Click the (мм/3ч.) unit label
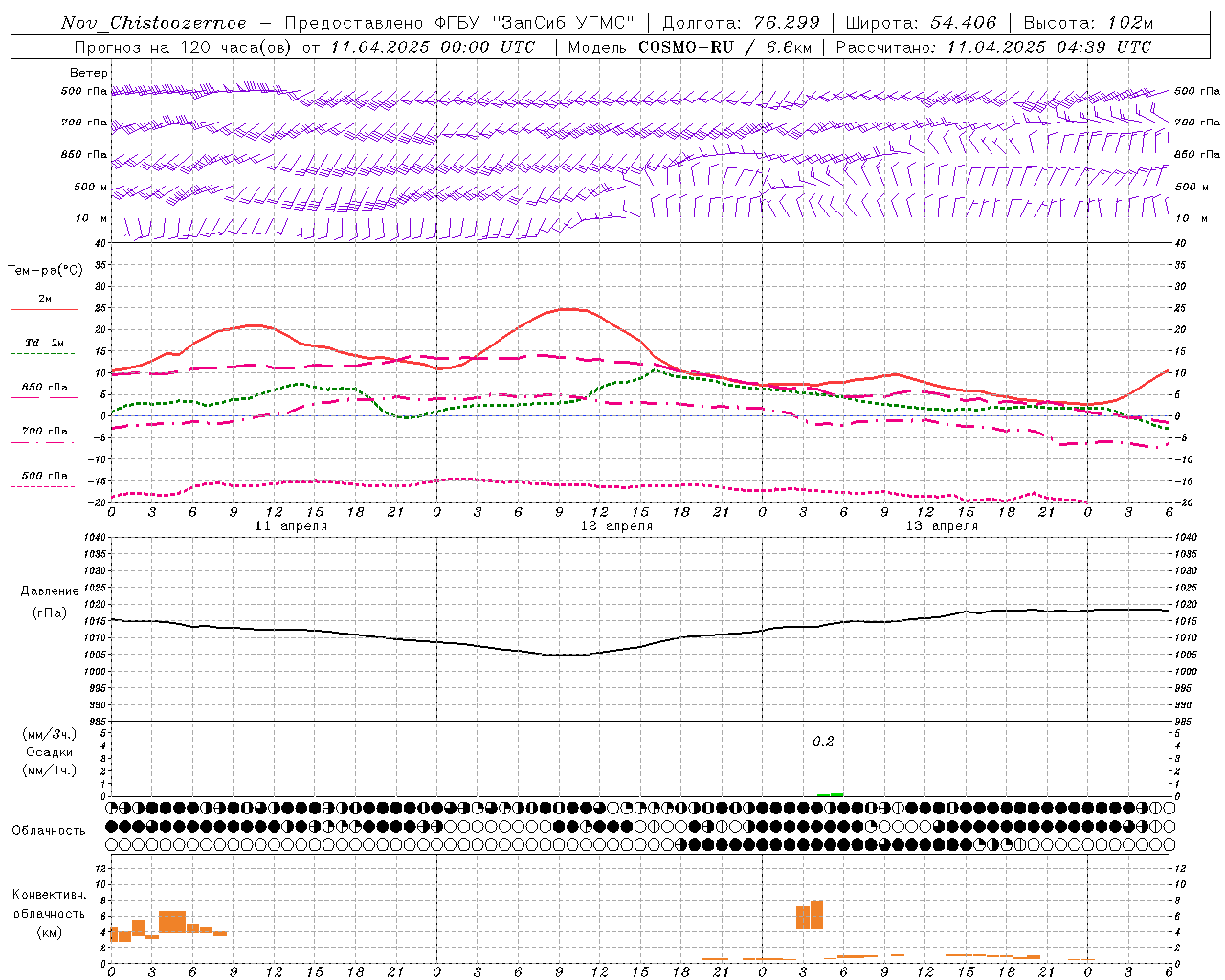 pyautogui.click(x=50, y=734)
